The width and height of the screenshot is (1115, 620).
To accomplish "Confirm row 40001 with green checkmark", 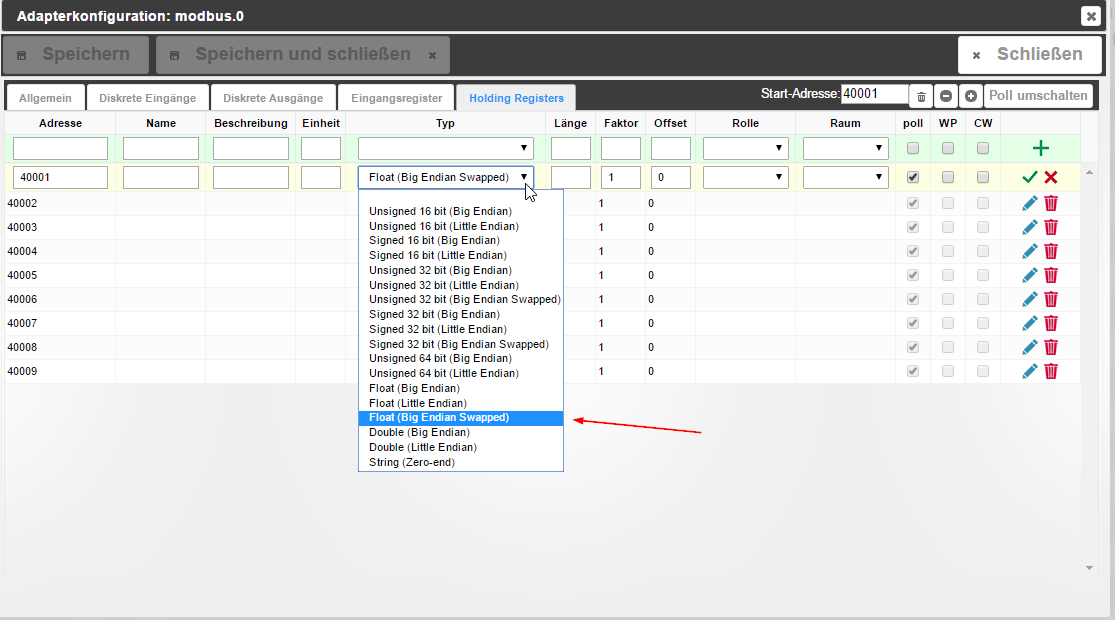I will click(x=1029, y=177).
